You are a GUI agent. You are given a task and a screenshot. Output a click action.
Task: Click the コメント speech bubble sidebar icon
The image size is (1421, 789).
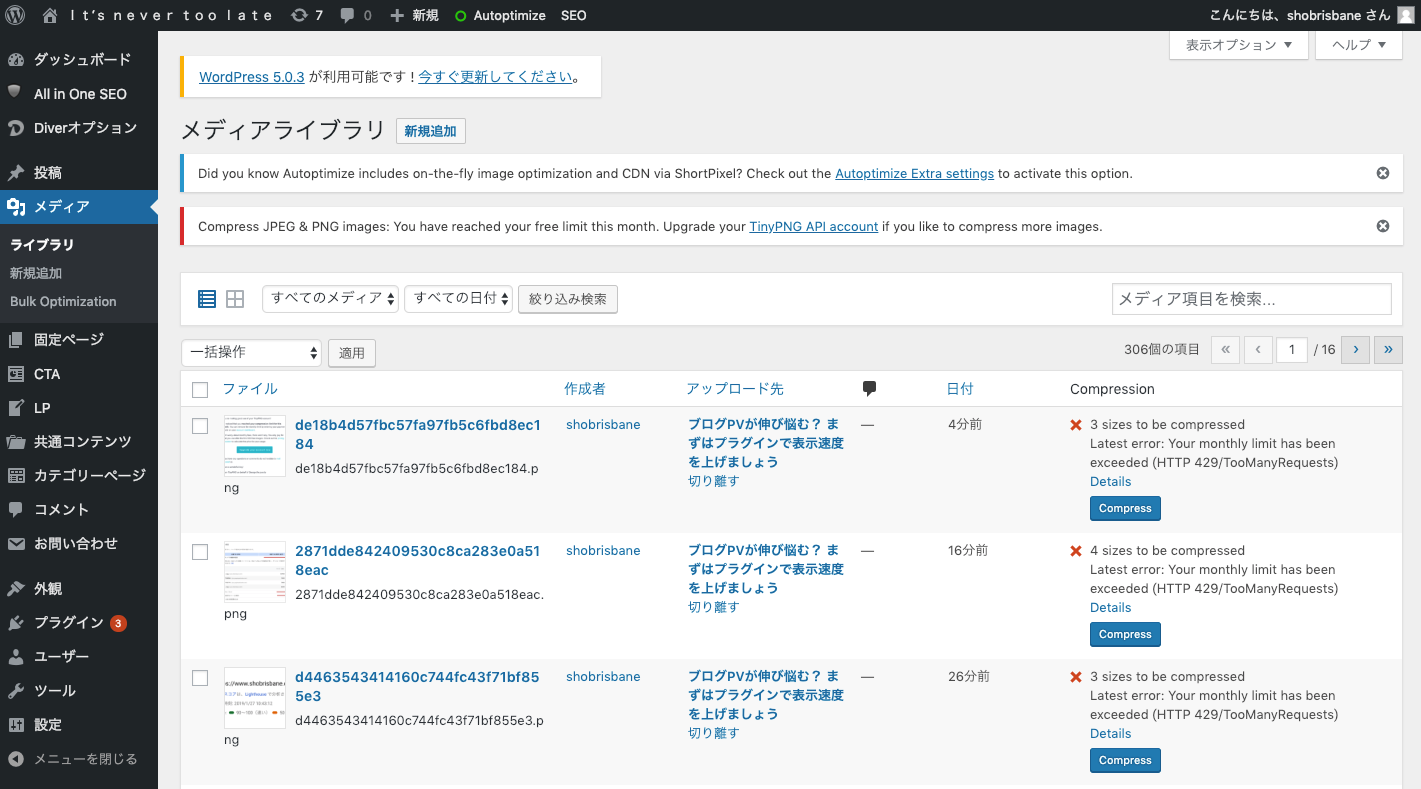pos(15,509)
